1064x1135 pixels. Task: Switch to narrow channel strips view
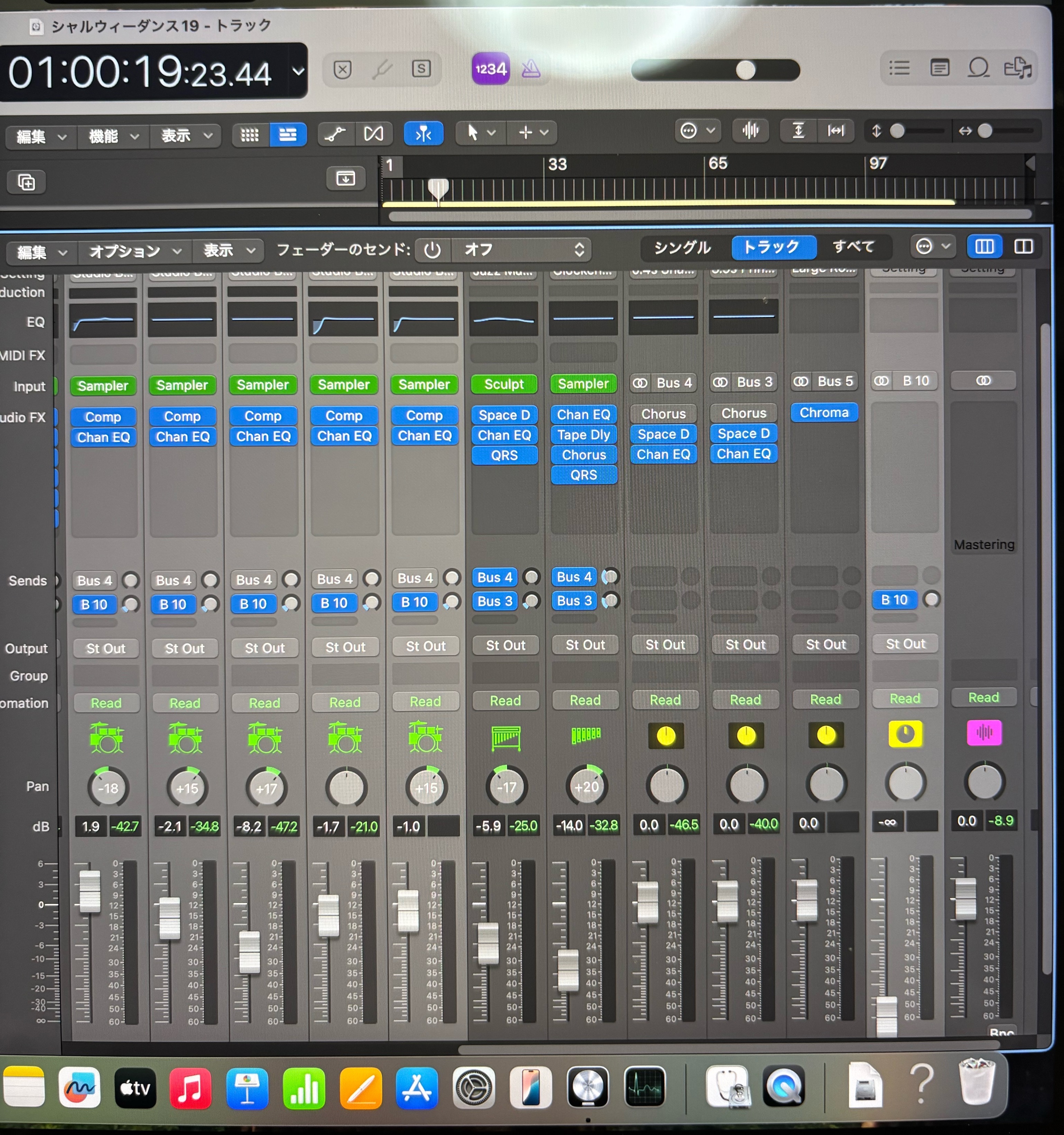[x=984, y=246]
